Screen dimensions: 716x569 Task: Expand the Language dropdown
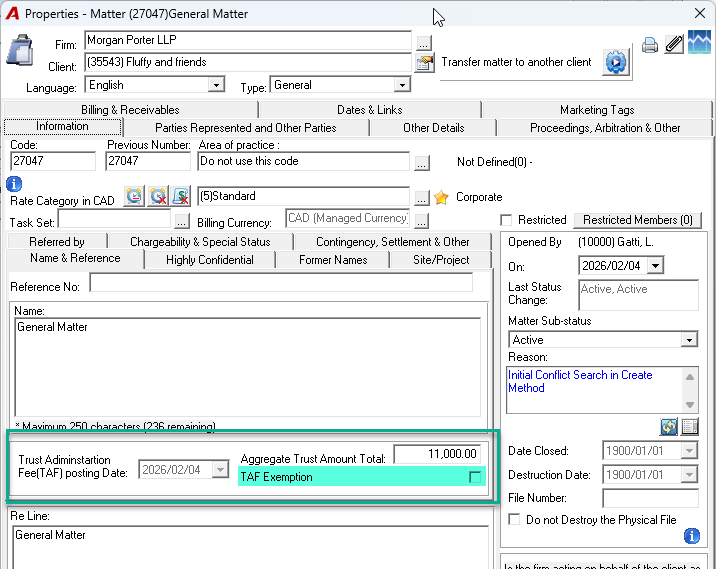(x=216, y=85)
